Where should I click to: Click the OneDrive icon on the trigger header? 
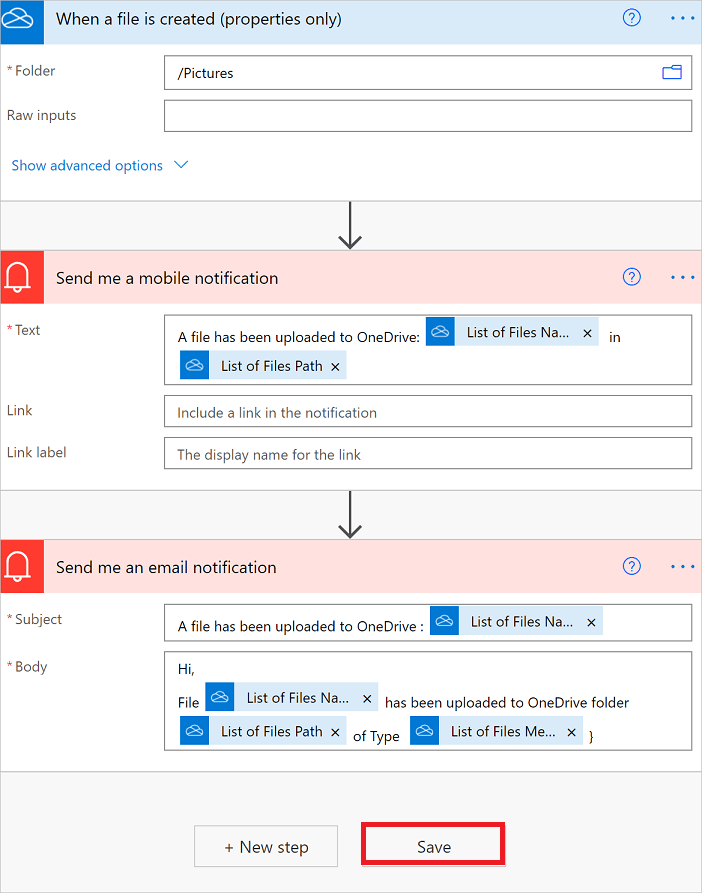21,18
